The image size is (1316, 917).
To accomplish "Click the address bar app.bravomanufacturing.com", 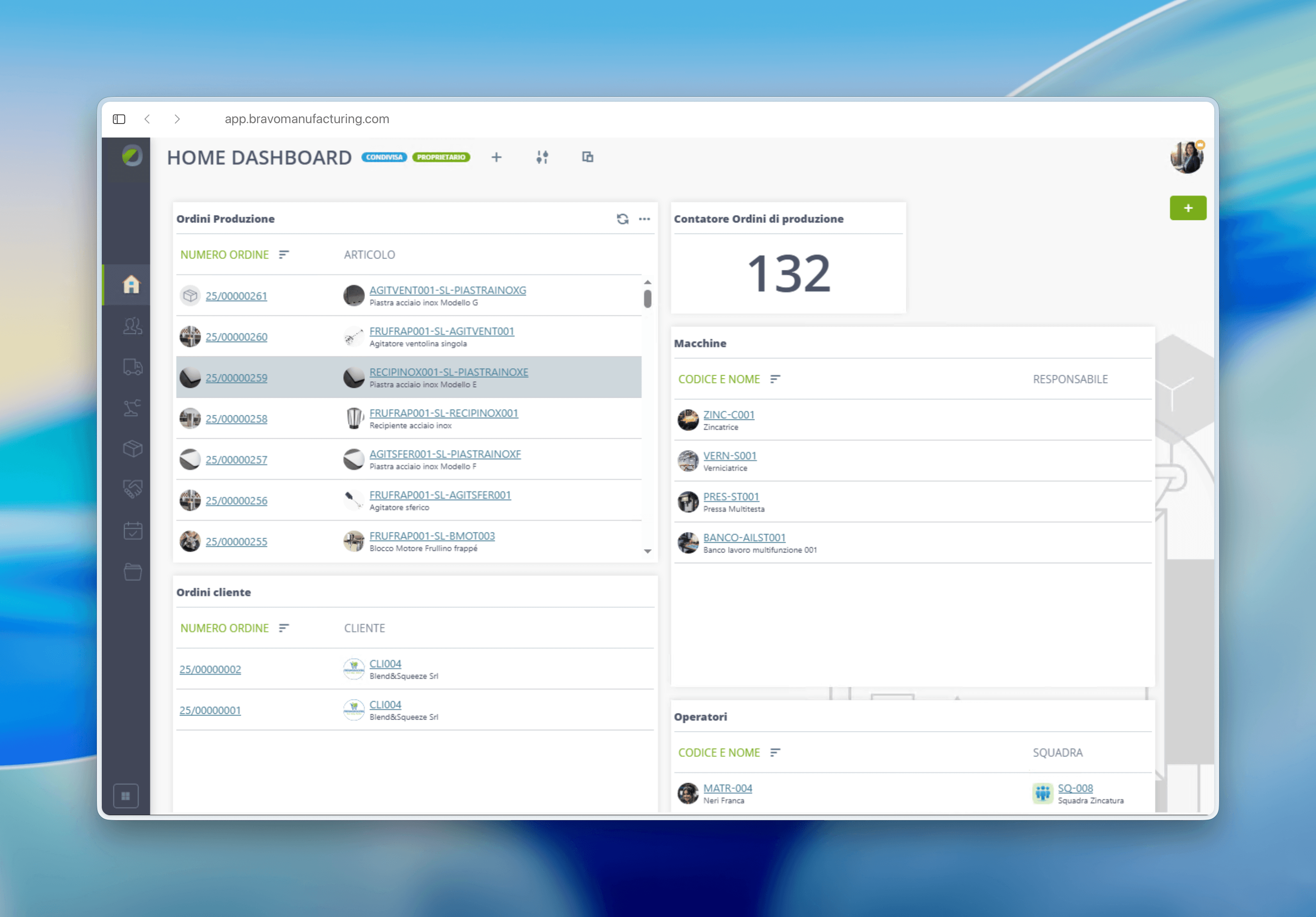I will 307,119.
